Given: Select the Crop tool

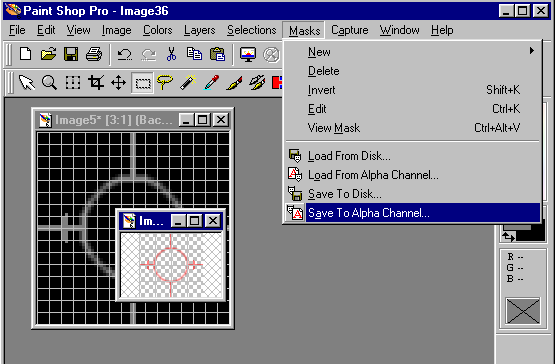Looking at the screenshot, I should click(96, 83).
